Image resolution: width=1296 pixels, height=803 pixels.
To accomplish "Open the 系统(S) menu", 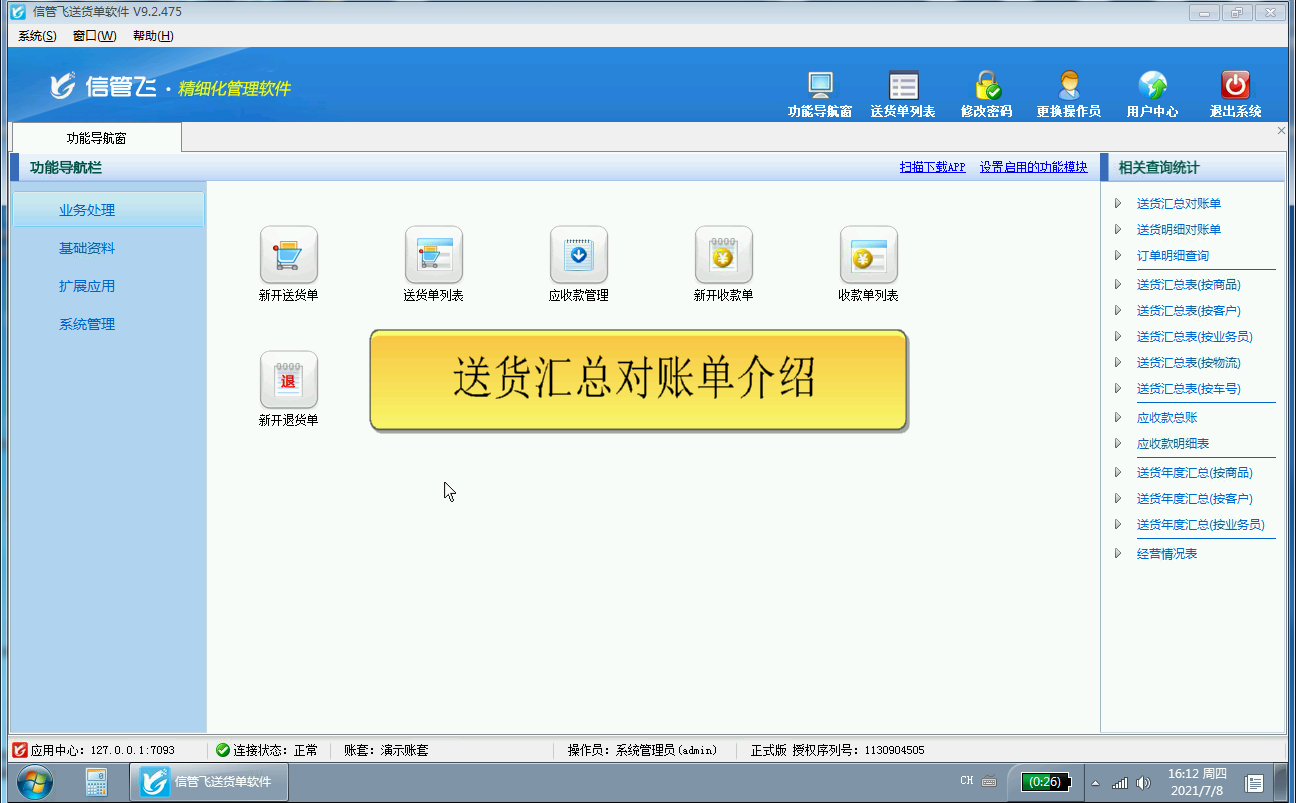I will coord(37,36).
